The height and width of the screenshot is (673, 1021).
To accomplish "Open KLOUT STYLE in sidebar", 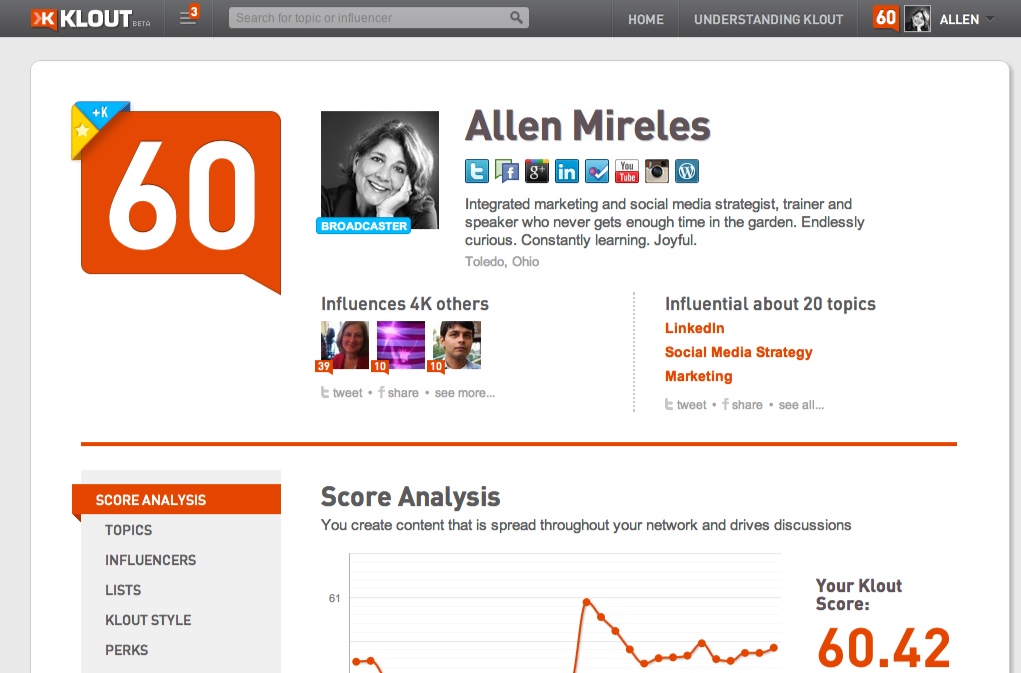I will pos(148,620).
